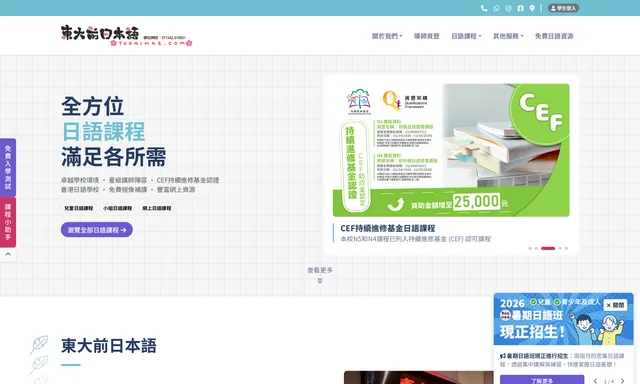Image resolution: width=640 pixels, height=384 pixels.
Task: Open the CEF course banner image
Action: point(451,150)
